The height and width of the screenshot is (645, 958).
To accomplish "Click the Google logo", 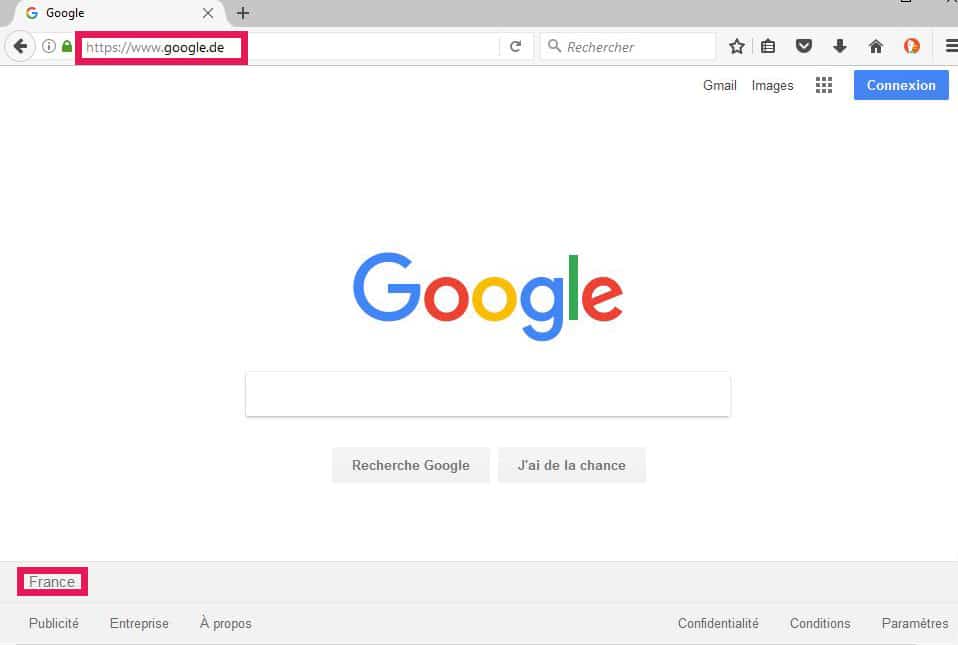I will pyautogui.click(x=488, y=296).
